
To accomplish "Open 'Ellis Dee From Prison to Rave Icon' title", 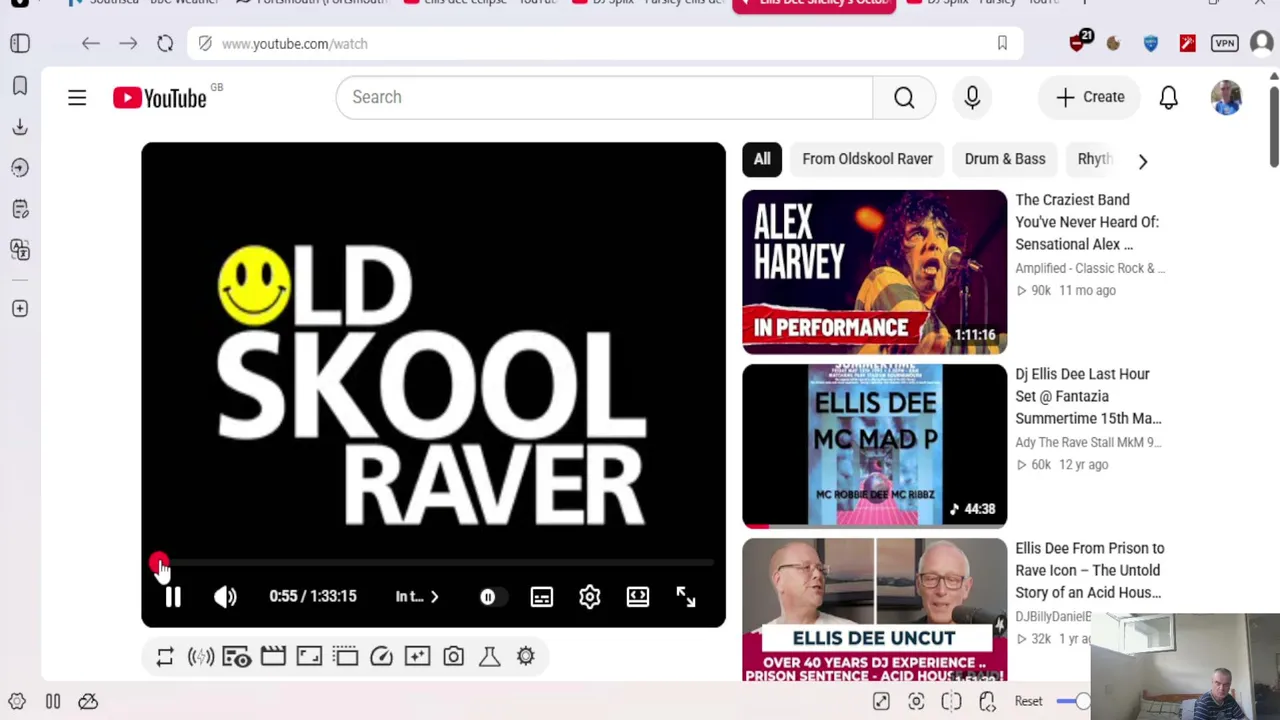I will click(x=1090, y=570).
